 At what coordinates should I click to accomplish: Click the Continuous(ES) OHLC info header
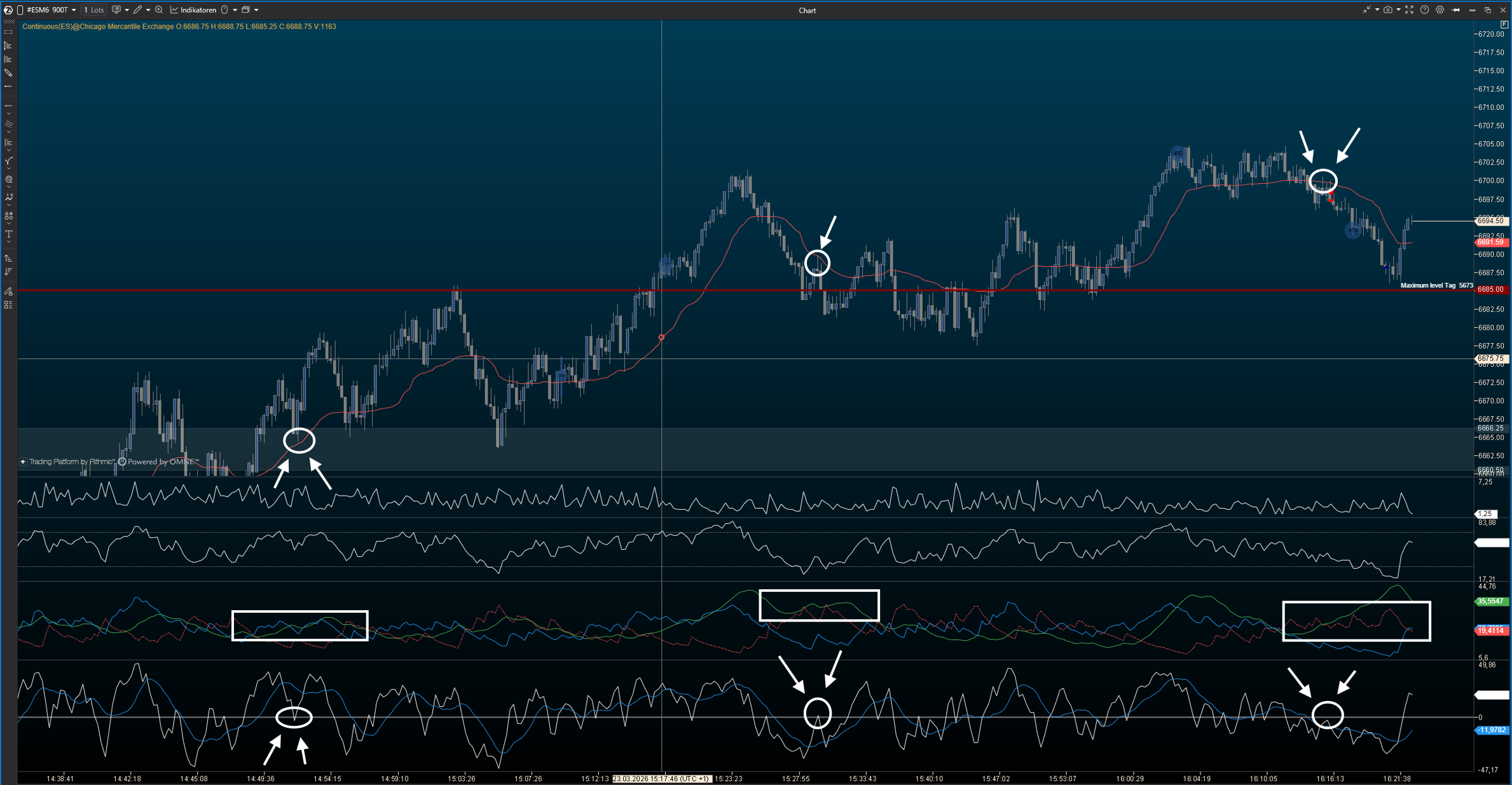point(179,27)
